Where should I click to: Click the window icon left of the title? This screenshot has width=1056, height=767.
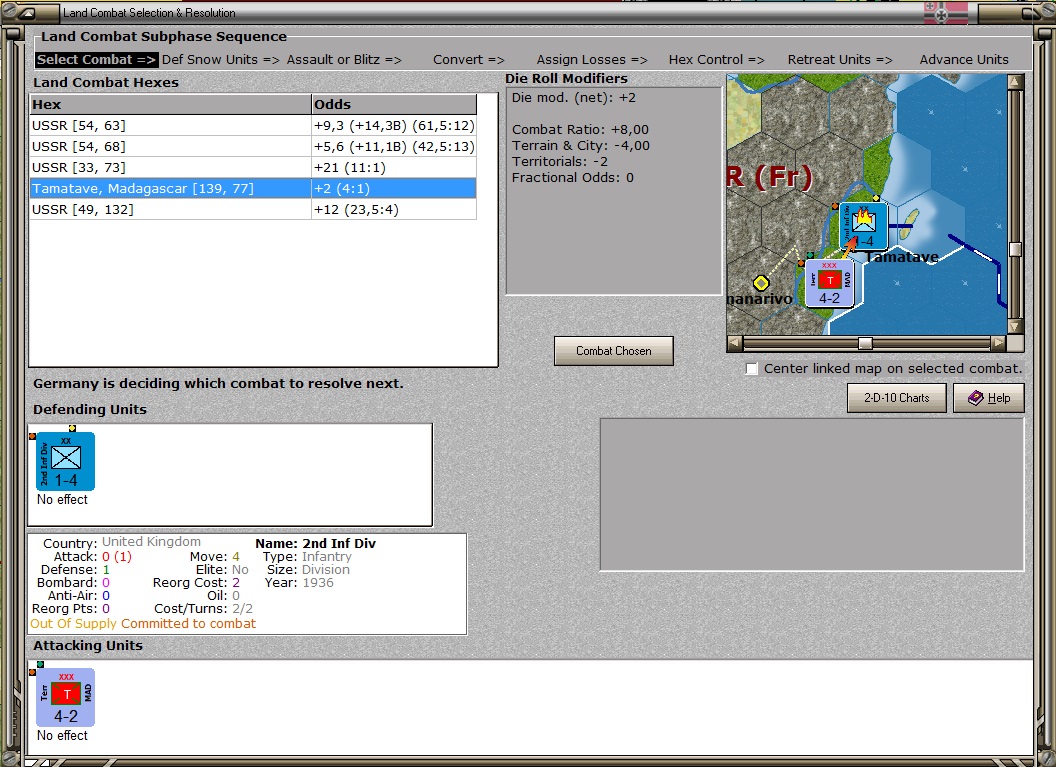coord(27,13)
